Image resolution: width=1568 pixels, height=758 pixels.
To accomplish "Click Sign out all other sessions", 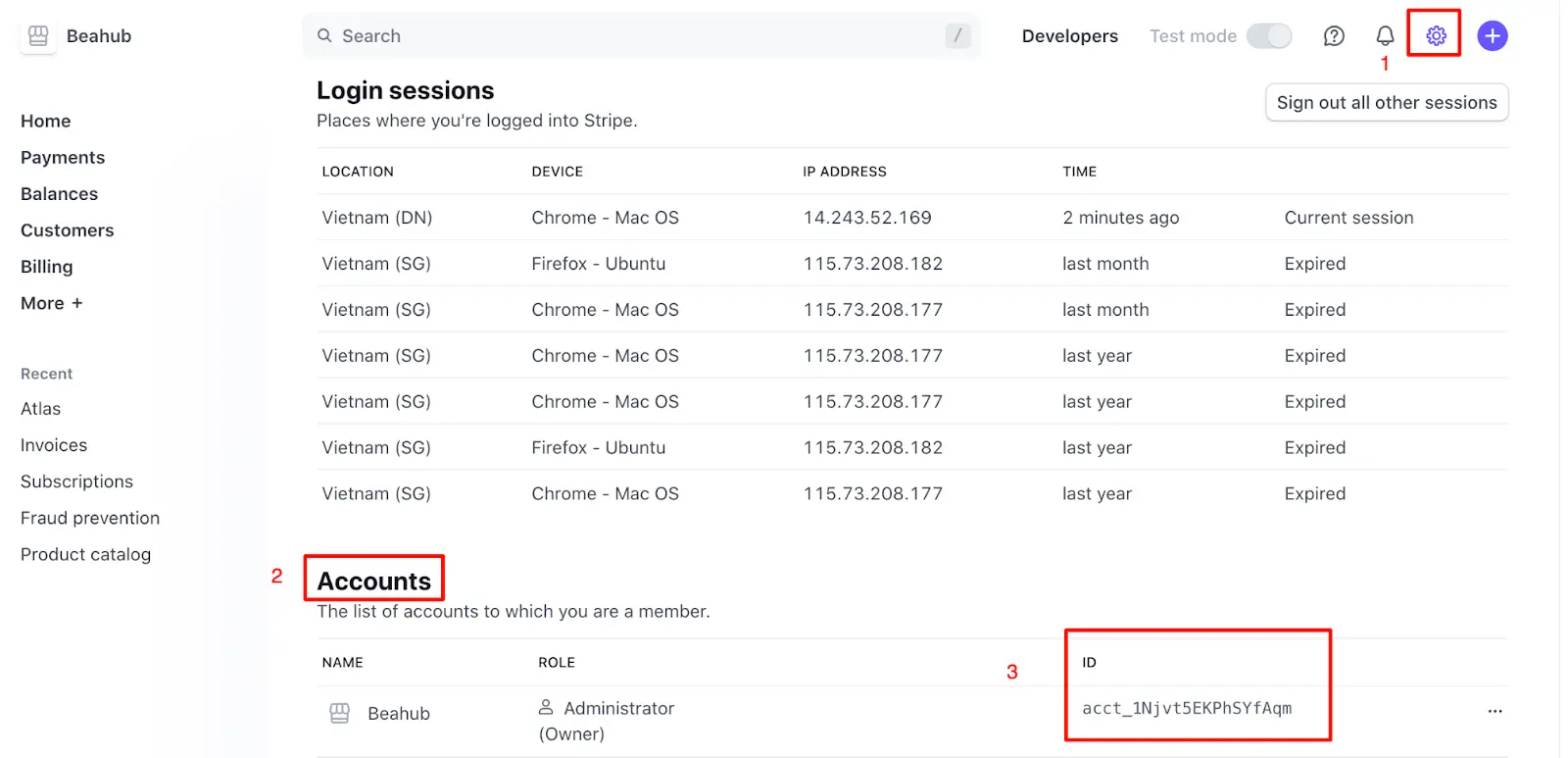I will (x=1387, y=102).
